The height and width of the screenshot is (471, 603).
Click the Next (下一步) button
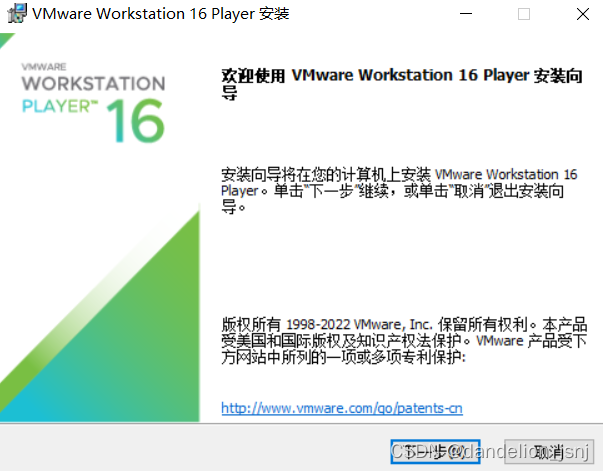click(x=435, y=451)
